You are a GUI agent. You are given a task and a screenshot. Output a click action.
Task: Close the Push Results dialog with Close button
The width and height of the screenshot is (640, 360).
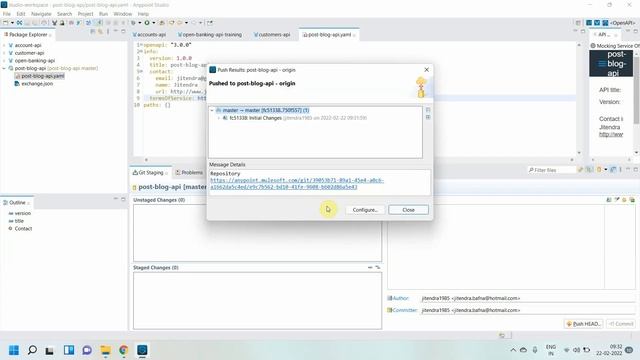(408, 210)
